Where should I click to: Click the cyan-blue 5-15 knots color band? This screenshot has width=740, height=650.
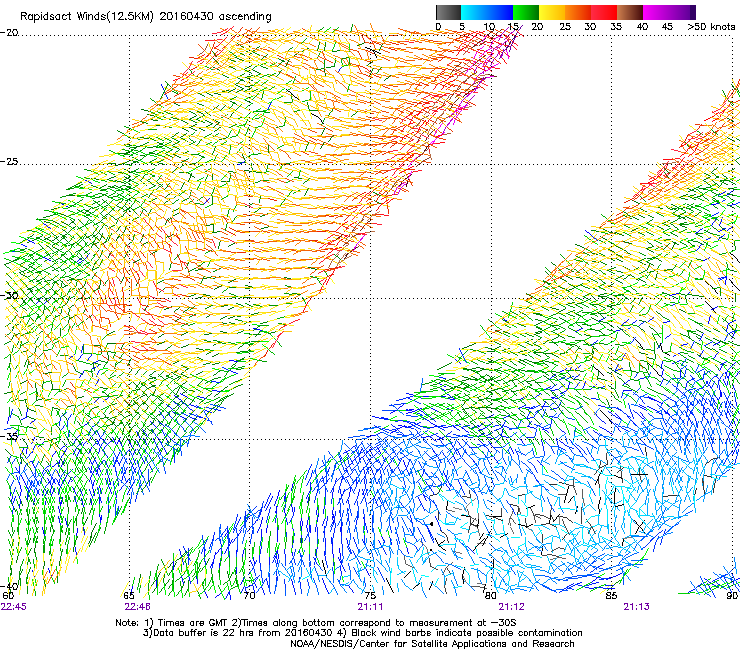point(487,12)
